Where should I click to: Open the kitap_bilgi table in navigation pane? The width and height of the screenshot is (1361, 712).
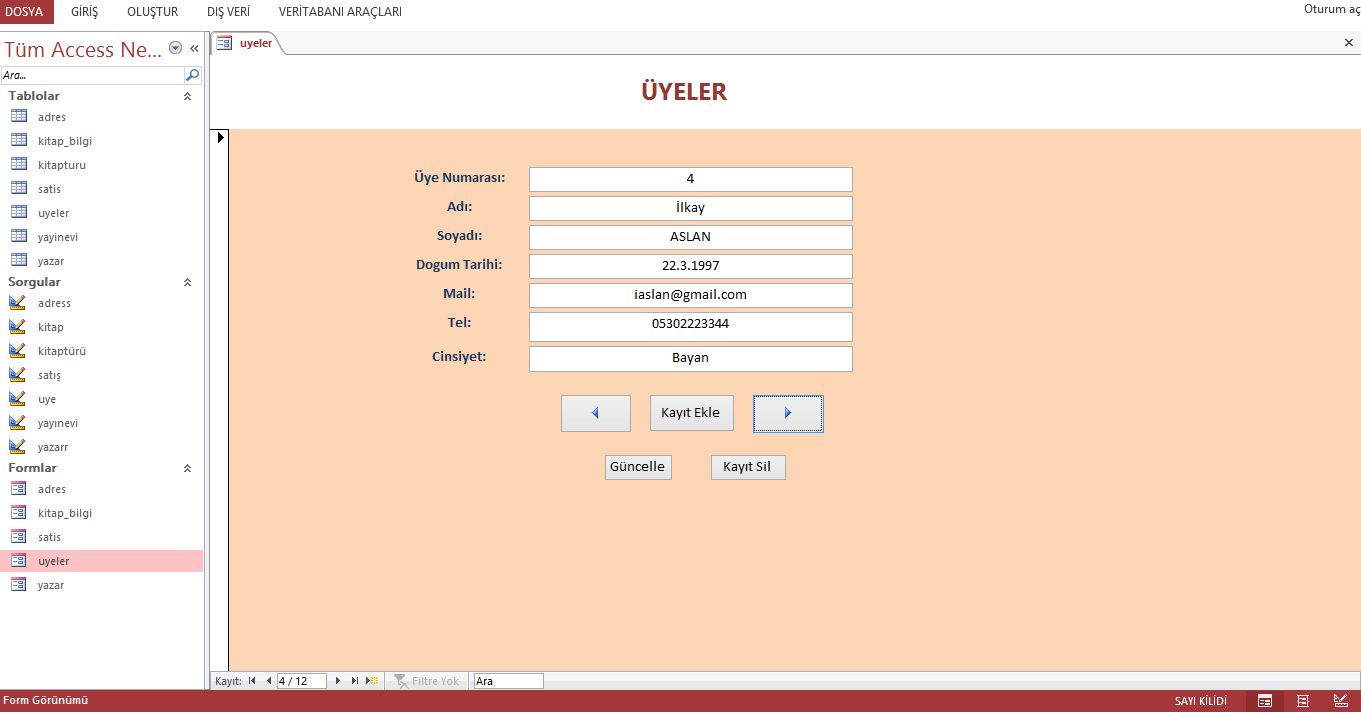64,141
